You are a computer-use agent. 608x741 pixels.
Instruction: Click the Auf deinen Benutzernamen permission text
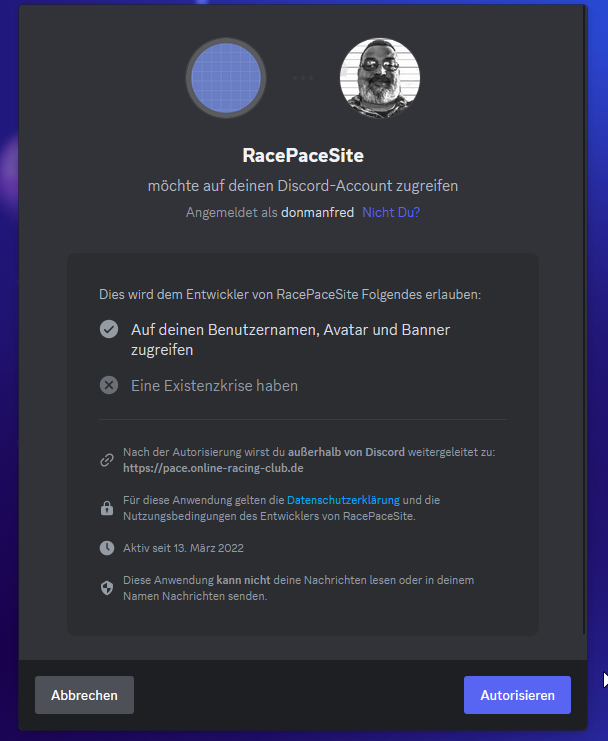click(290, 339)
